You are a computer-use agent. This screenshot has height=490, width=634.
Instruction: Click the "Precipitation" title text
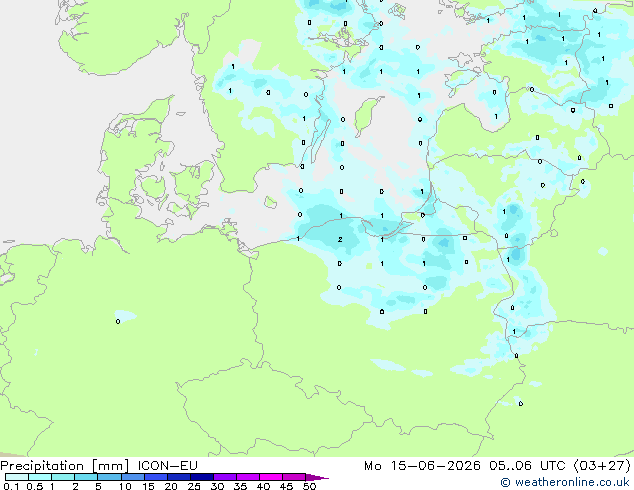(x=42, y=466)
